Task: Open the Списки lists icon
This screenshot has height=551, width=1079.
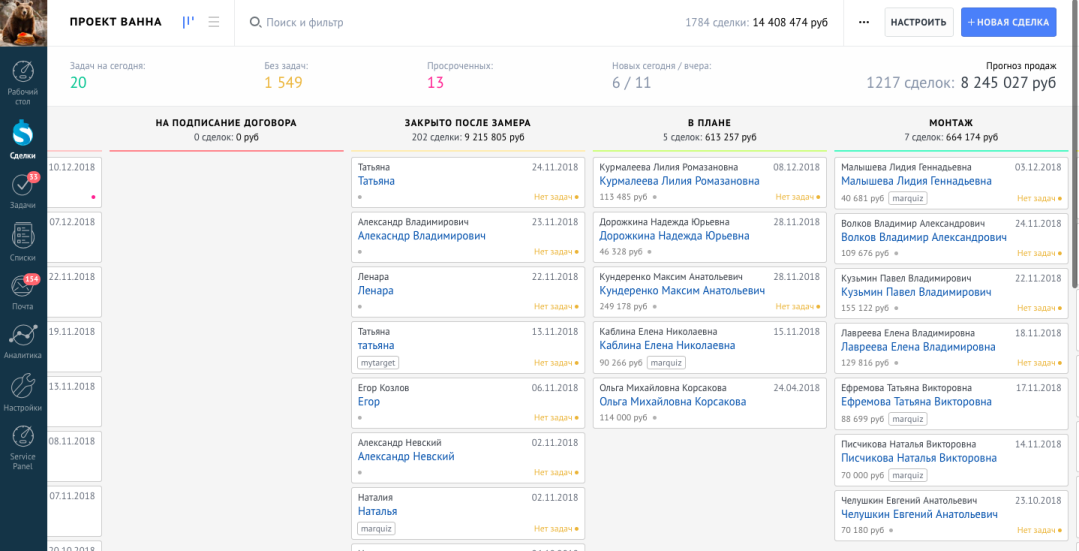Action: click(23, 241)
